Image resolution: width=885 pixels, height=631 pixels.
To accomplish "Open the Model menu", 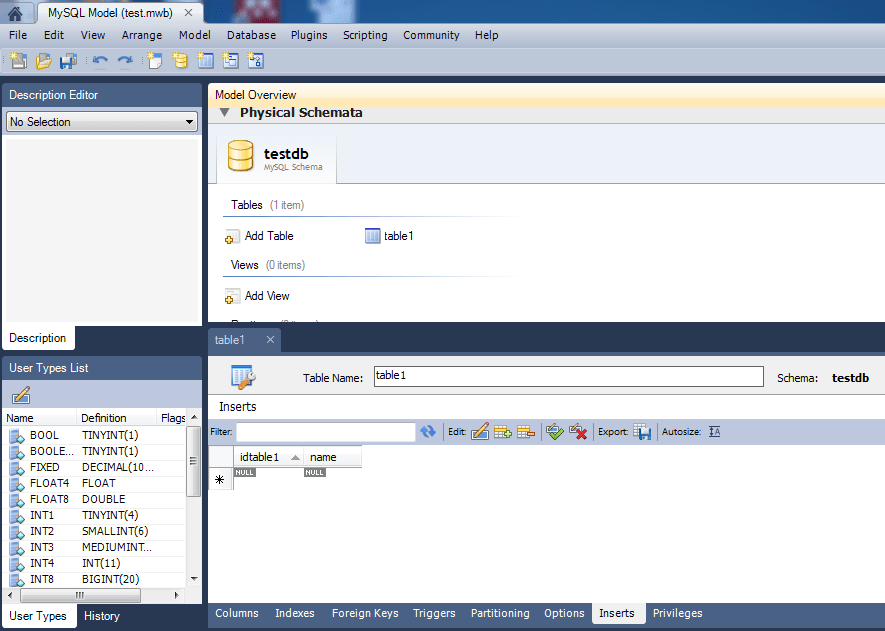I will pyautogui.click(x=195, y=35).
